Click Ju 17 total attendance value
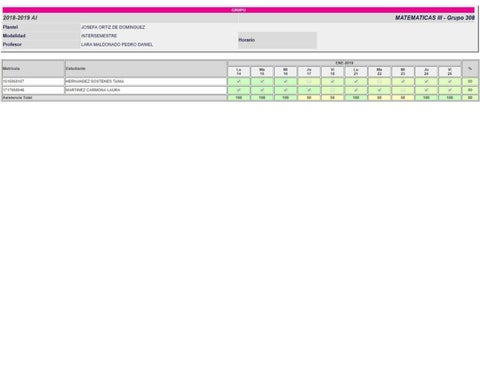Viewport: 480px width, 371px height. coord(309,98)
